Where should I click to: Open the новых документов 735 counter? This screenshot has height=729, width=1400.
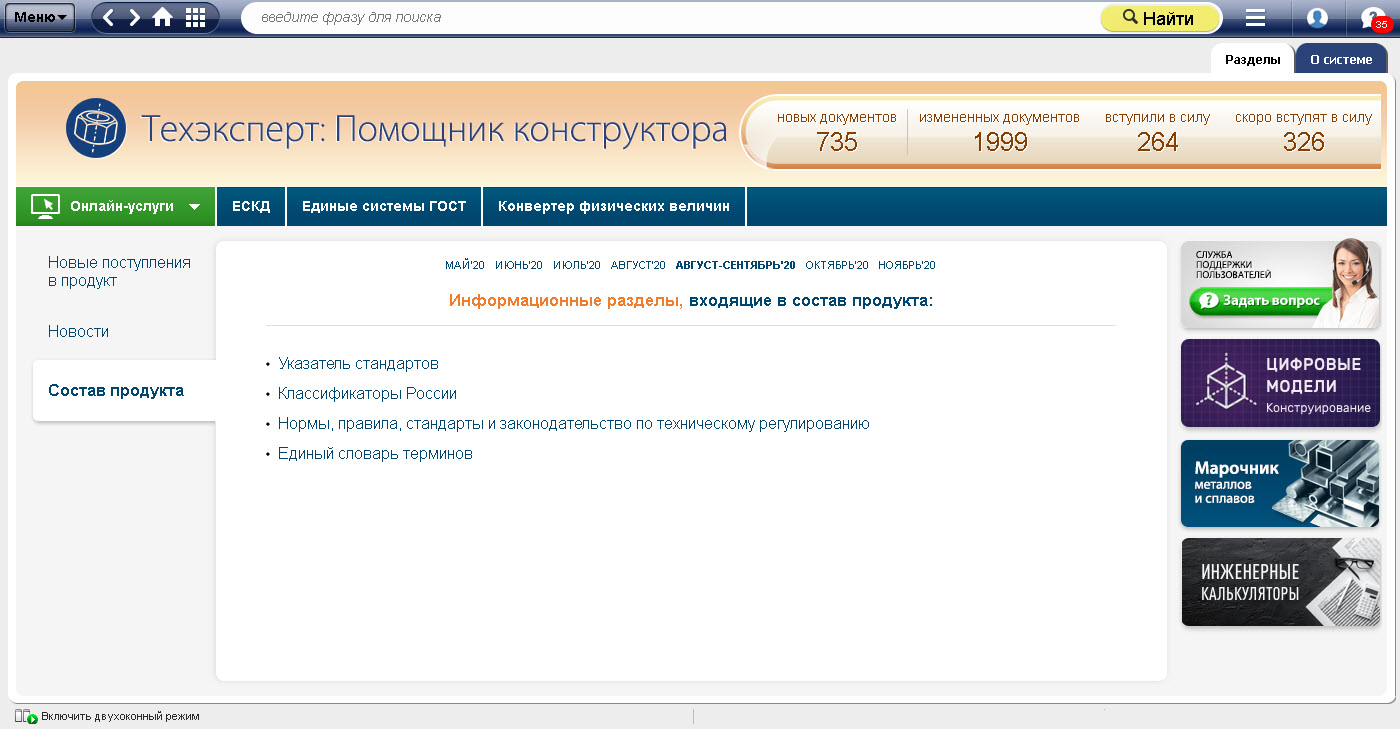click(837, 132)
